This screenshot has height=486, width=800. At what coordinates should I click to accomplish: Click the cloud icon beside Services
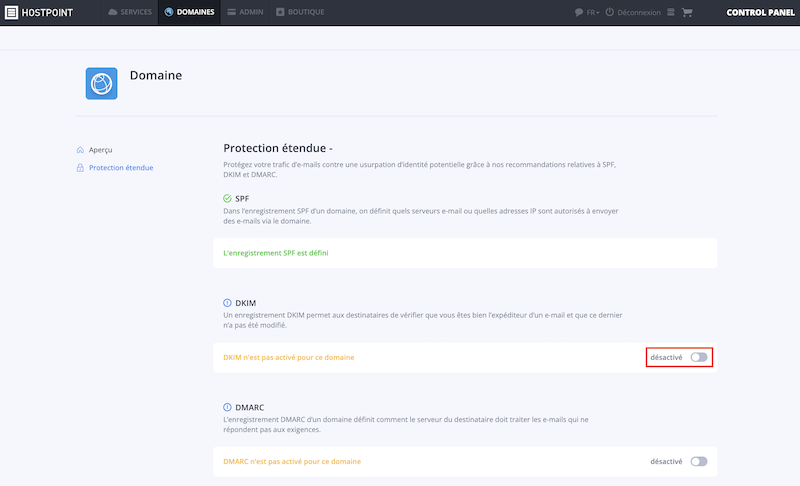tap(113, 12)
